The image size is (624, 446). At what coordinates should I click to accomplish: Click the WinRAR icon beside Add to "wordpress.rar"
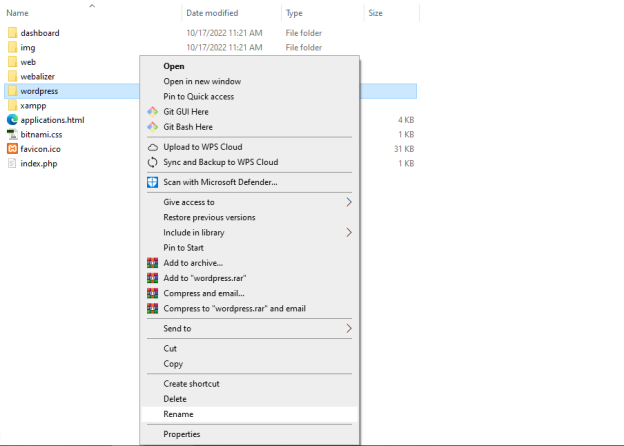click(x=152, y=278)
